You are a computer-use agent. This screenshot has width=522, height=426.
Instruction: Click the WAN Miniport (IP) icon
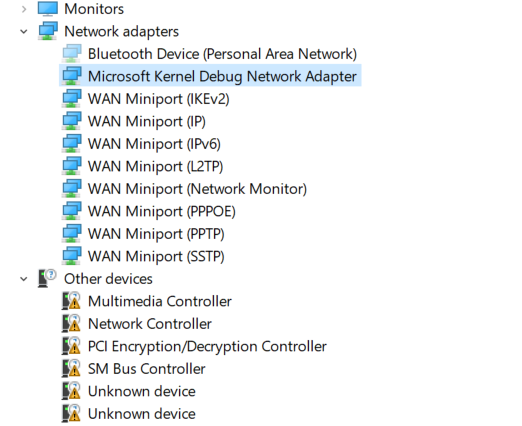(72, 121)
